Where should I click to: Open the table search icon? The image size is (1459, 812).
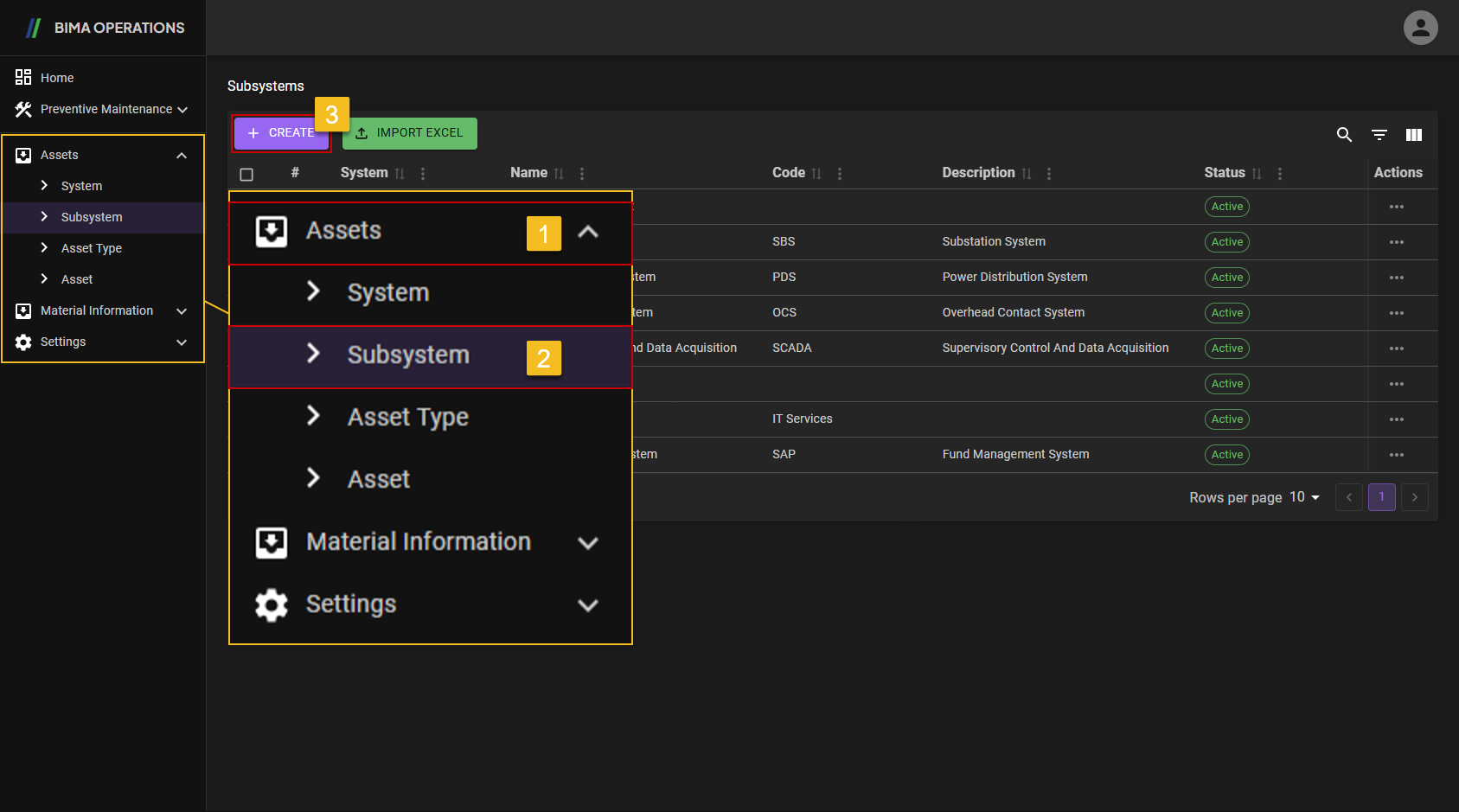click(1344, 135)
